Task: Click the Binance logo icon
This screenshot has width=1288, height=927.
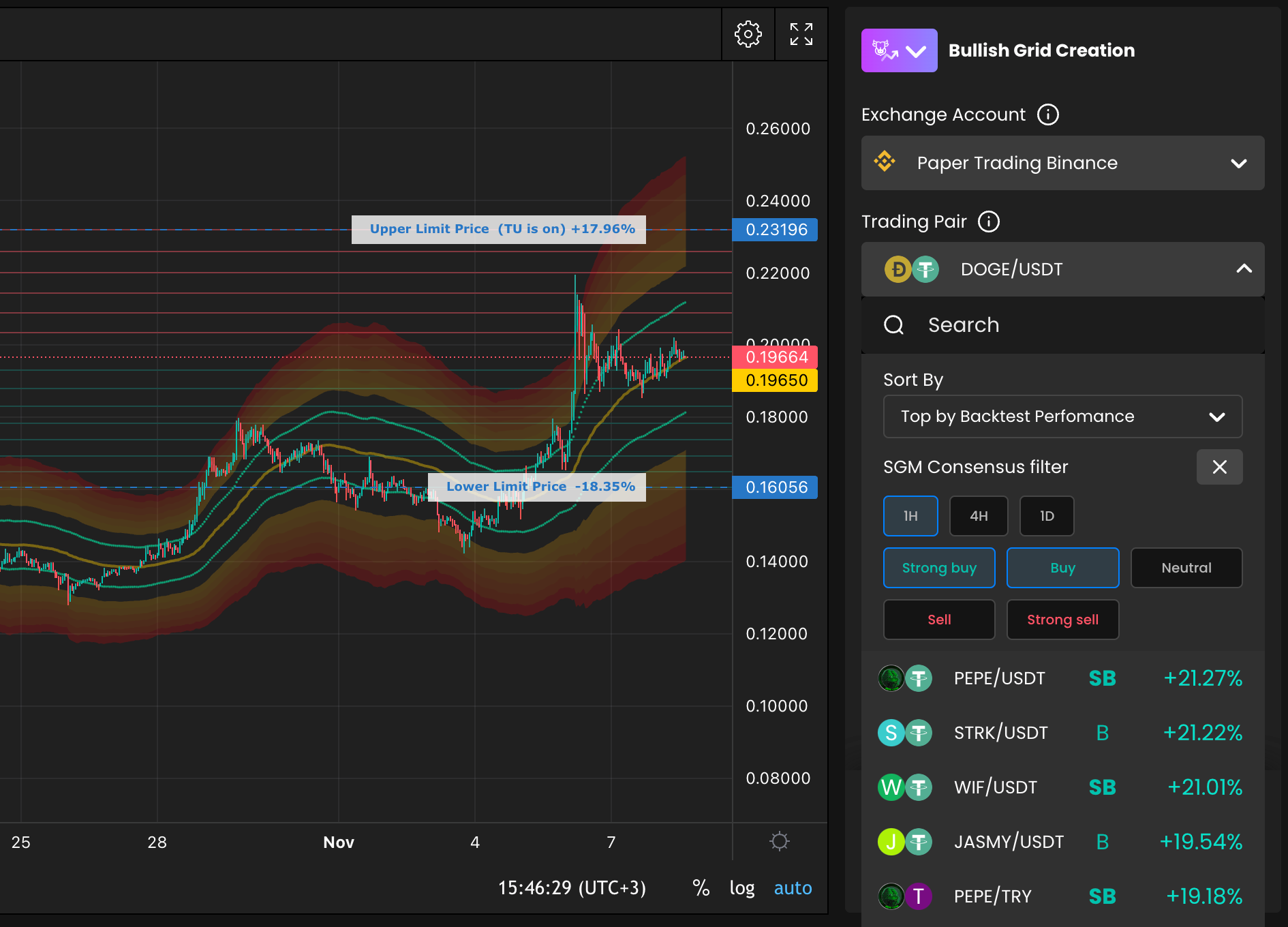Action: (x=885, y=162)
